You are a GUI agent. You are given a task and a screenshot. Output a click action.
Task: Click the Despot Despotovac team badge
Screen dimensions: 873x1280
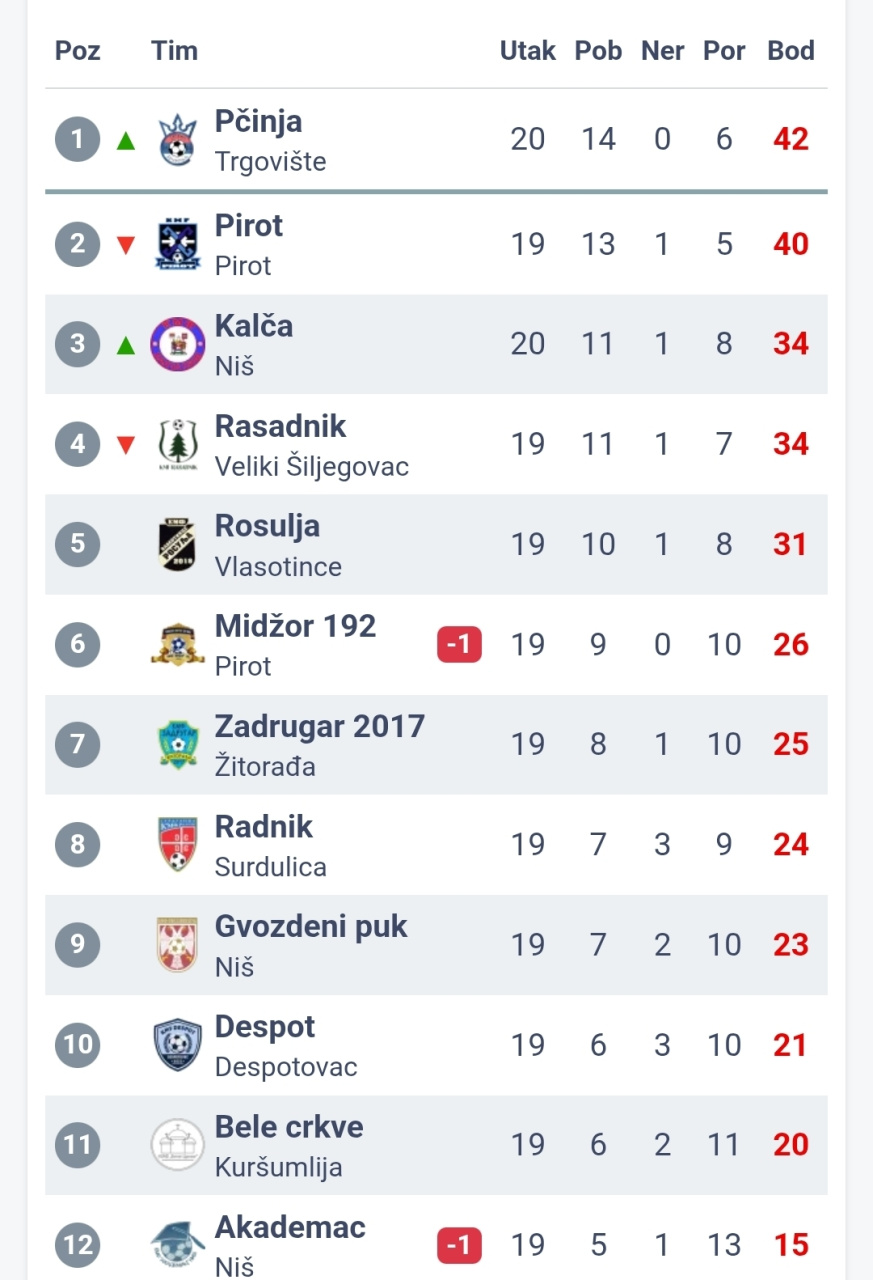click(x=178, y=1044)
